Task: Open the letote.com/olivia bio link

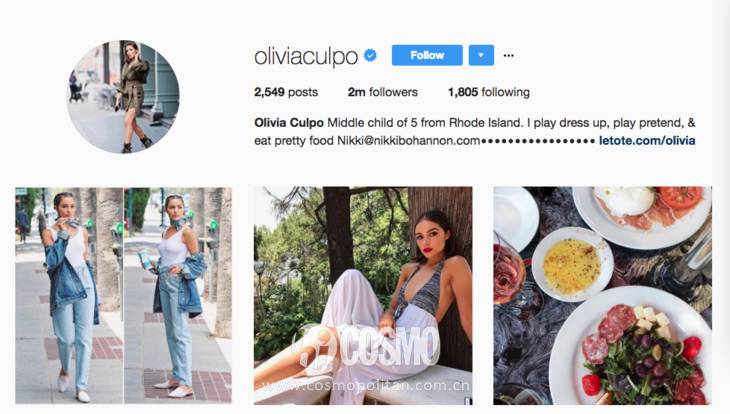Action: click(x=647, y=141)
